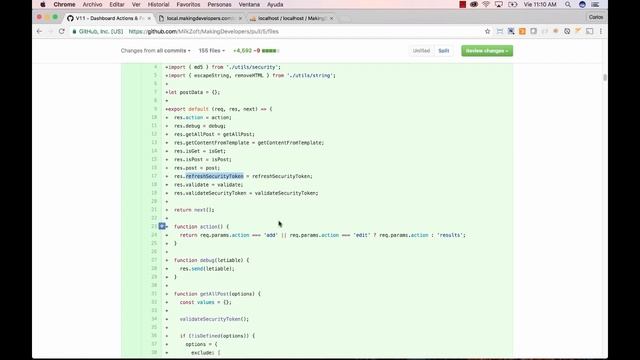Reload the current page
640x360 pixels.
[x=62, y=31]
